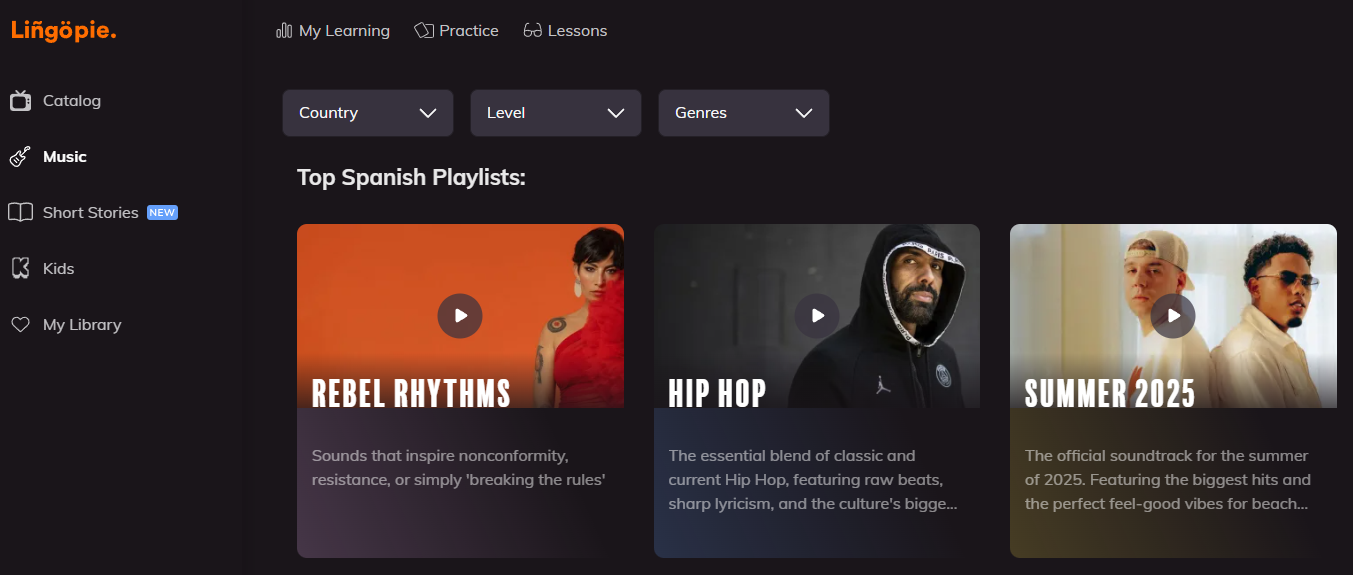The width and height of the screenshot is (1353, 575).
Task: Click the 'essential blend of classic' description
Action: pos(813,480)
